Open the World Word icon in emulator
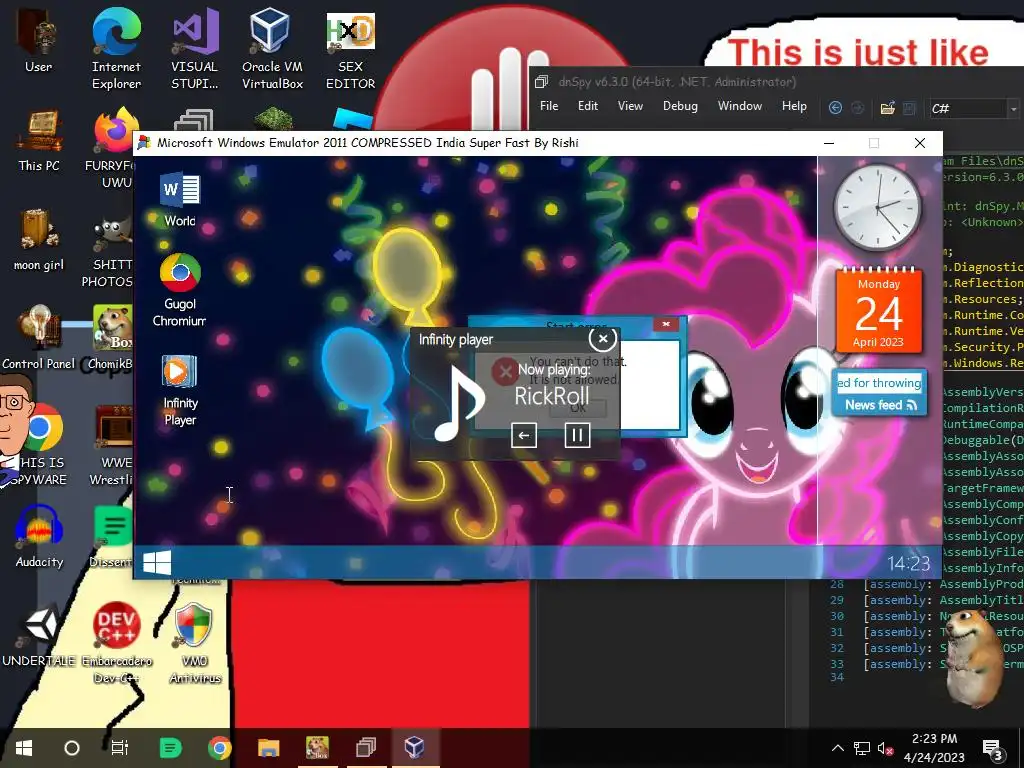 [180, 199]
